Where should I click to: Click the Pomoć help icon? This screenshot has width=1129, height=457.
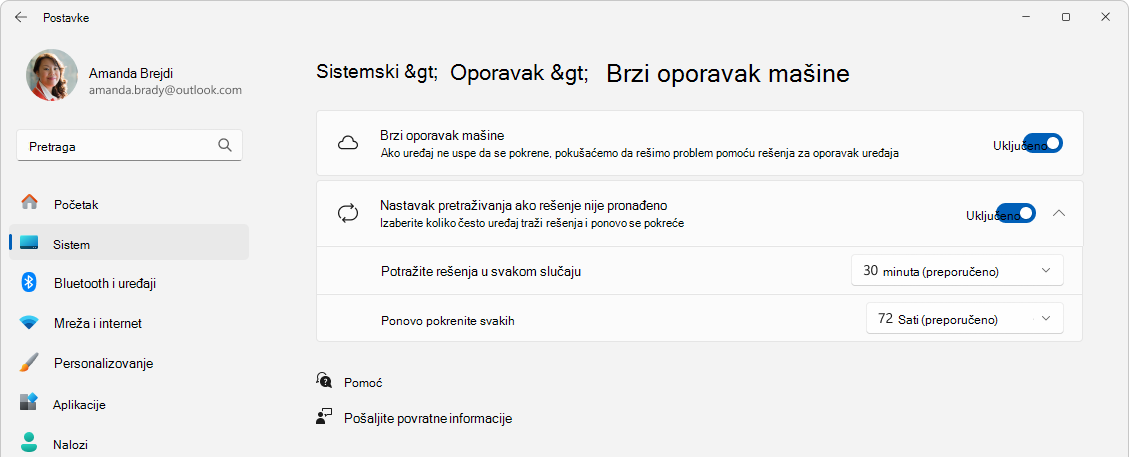click(x=324, y=381)
